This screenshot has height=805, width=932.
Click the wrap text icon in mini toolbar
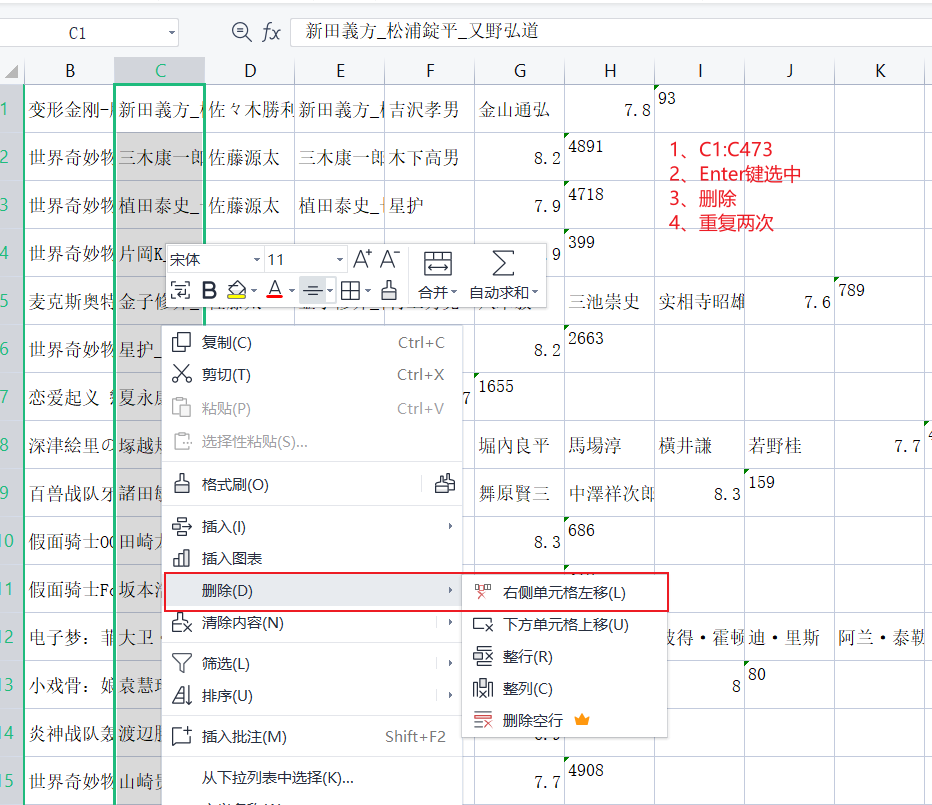[181, 290]
